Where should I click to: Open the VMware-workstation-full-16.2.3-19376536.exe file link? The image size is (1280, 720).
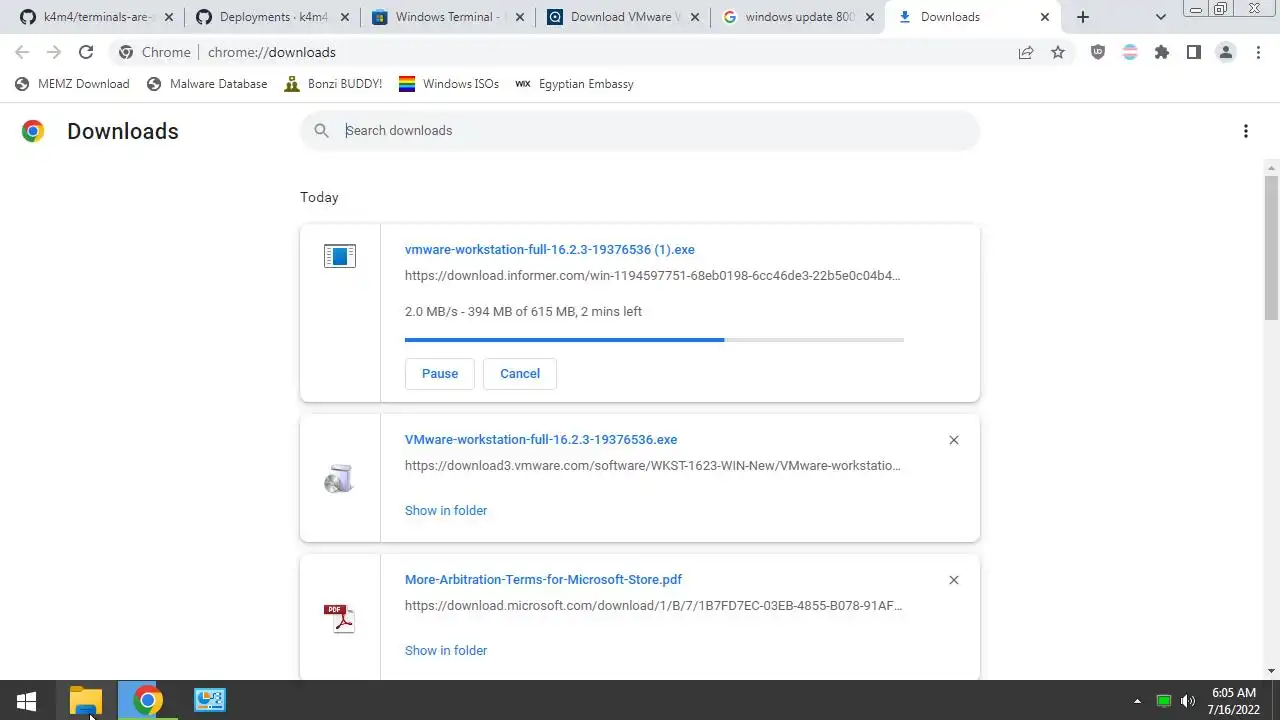click(541, 440)
